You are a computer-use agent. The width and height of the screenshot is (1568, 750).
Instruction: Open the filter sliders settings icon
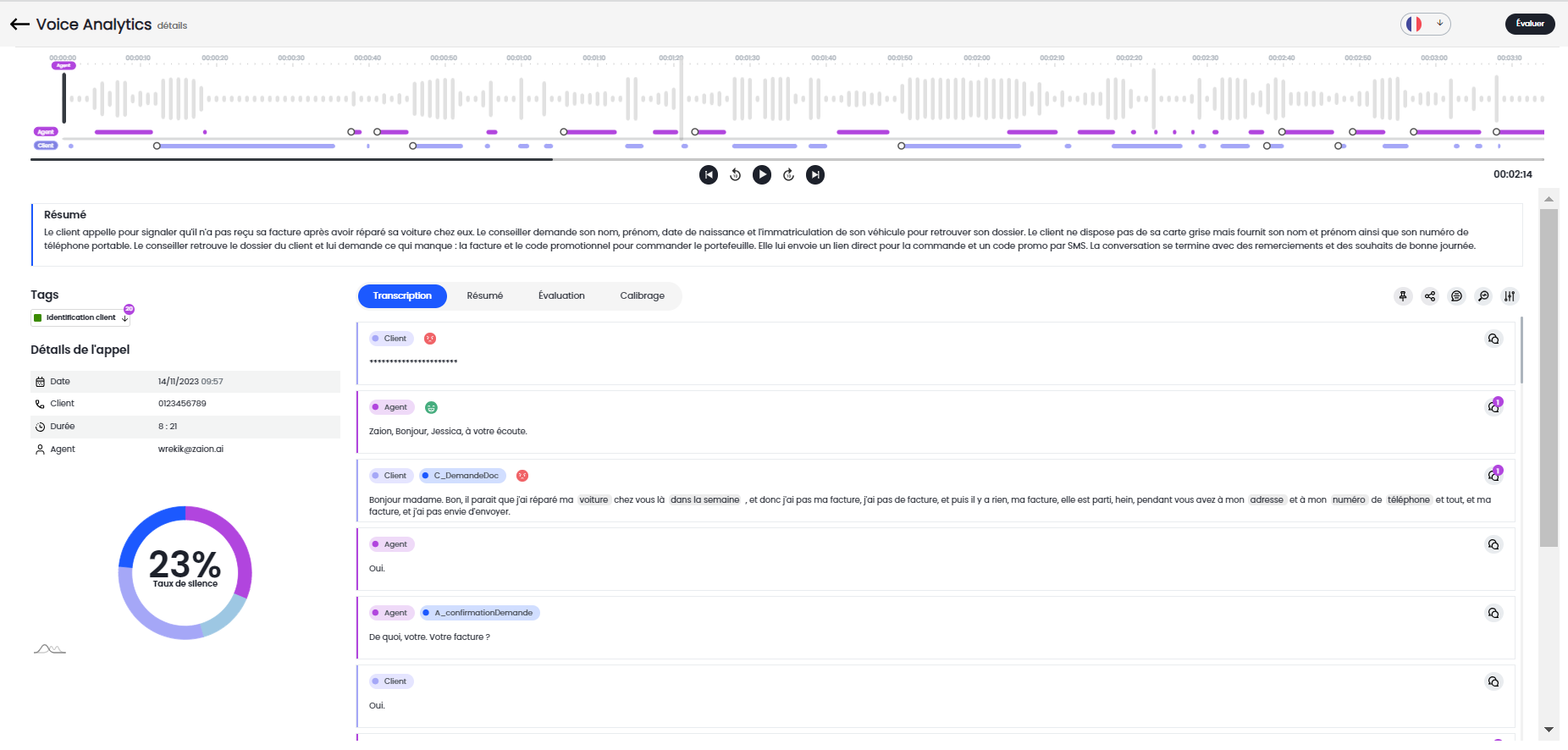[x=1510, y=296]
